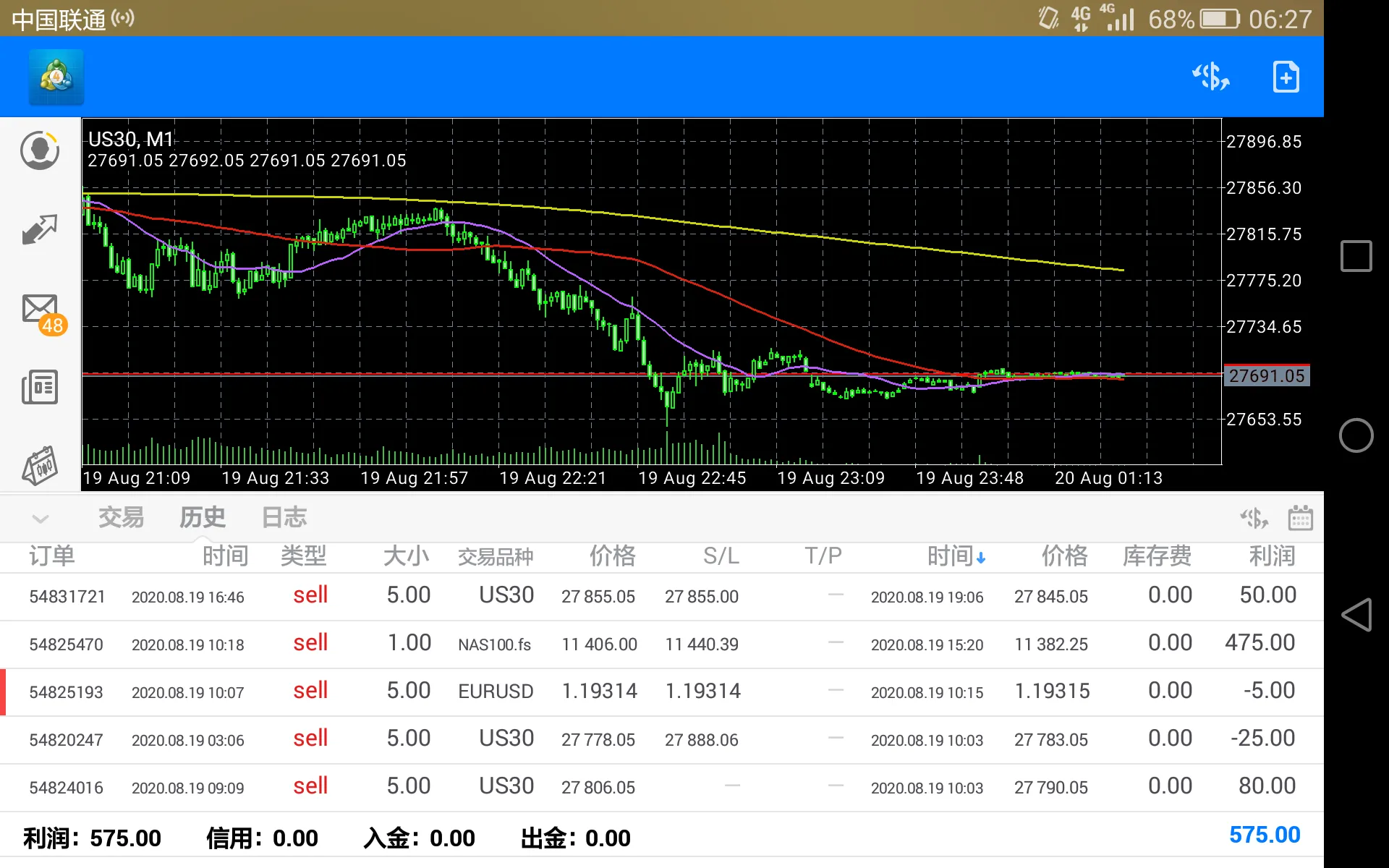This screenshot has width=1389, height=868.
Task: Click the -25.00 profit cell
Action: [1262, 738]
